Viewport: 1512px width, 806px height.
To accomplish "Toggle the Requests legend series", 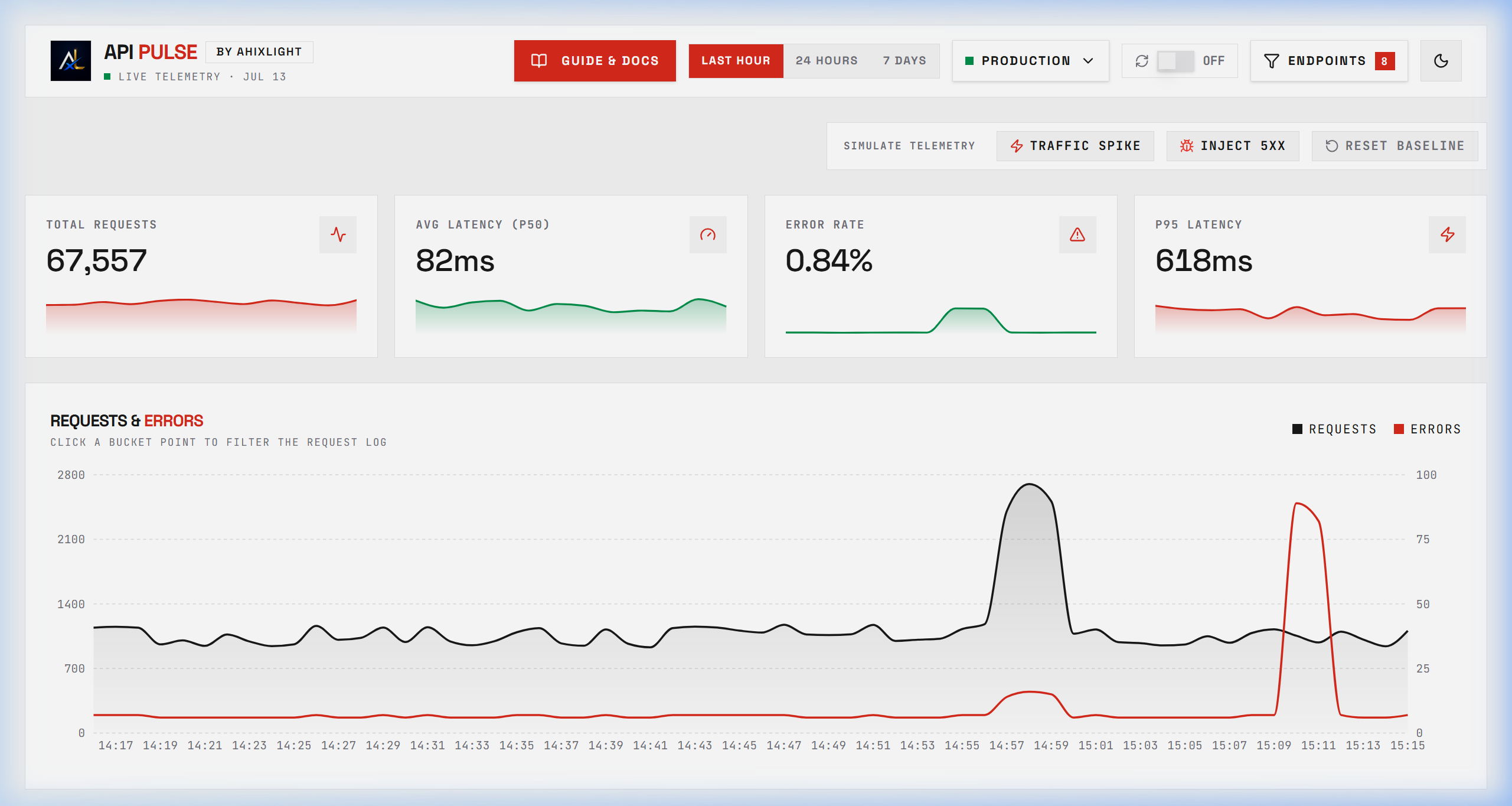I will [x=1334, y=429].
